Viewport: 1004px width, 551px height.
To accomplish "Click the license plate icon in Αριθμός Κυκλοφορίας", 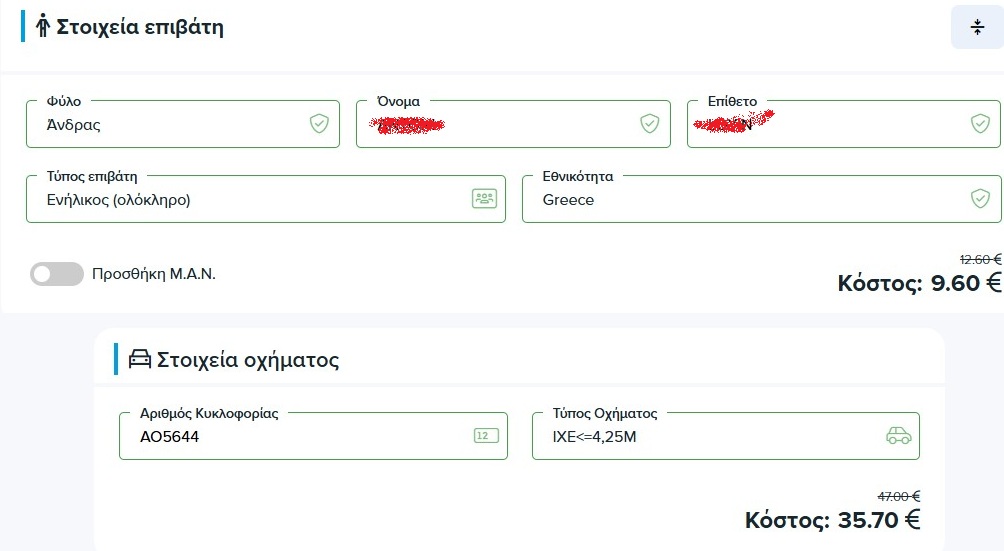I will pos(485,436).
